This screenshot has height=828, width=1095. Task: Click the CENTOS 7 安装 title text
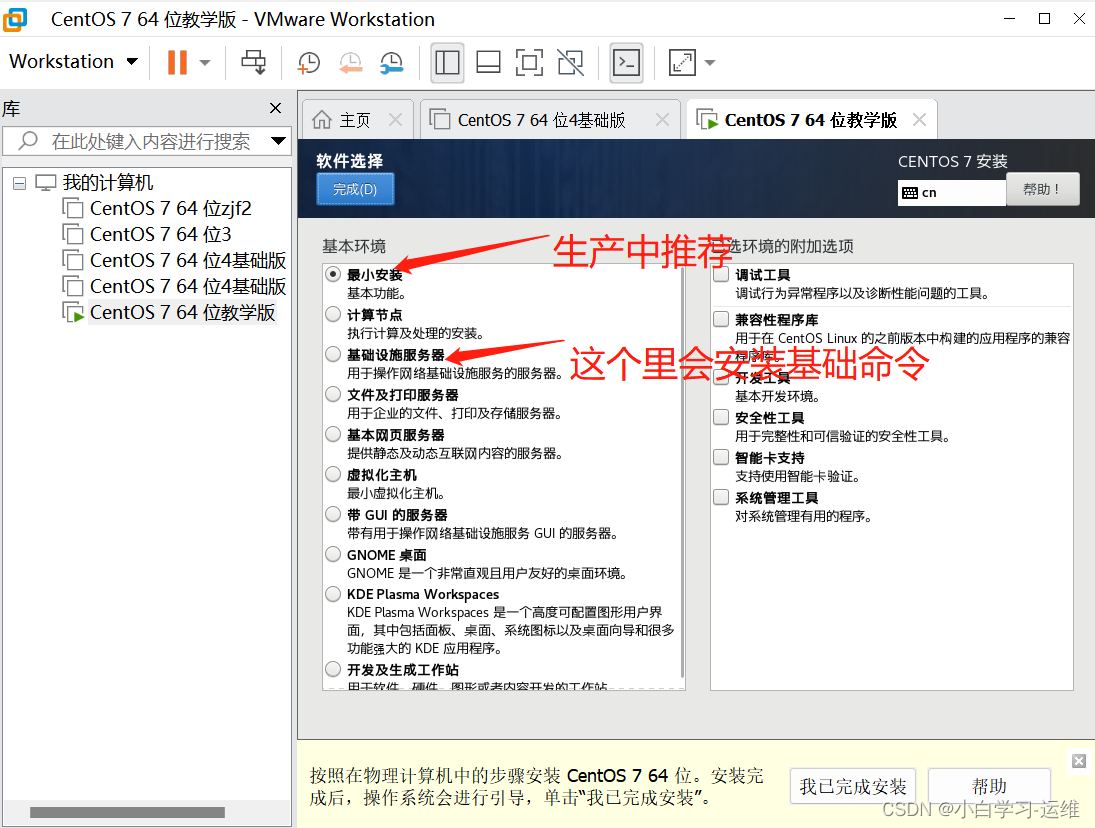[x=953, y=162]
